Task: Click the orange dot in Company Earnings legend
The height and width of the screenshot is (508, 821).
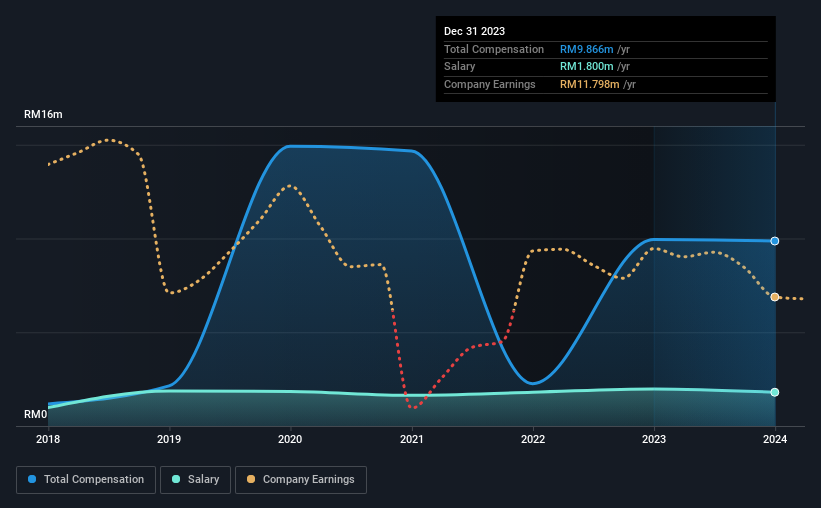Action: [251, 479]
